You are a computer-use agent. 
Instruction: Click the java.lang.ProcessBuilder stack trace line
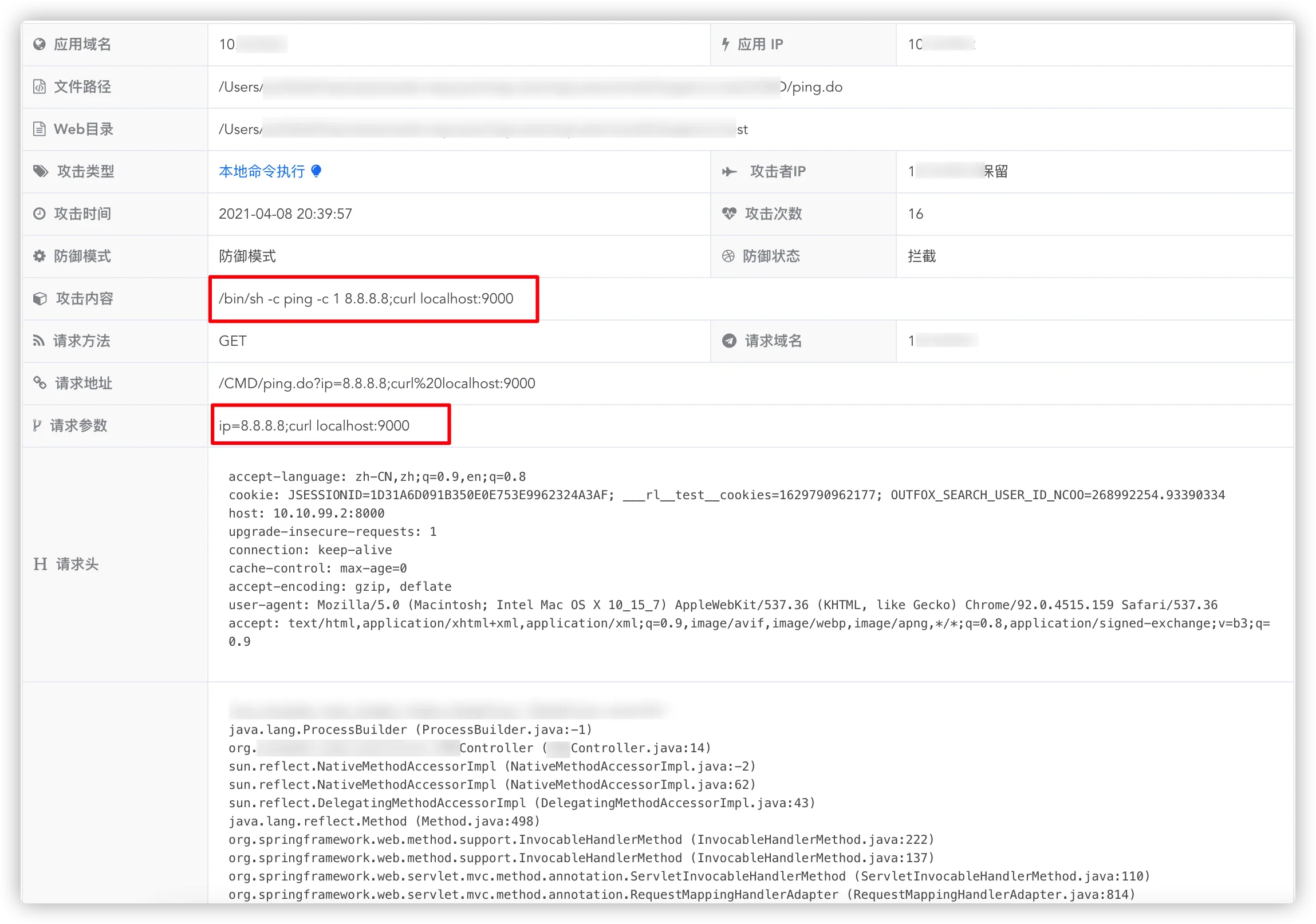click(x=410, y=730)
